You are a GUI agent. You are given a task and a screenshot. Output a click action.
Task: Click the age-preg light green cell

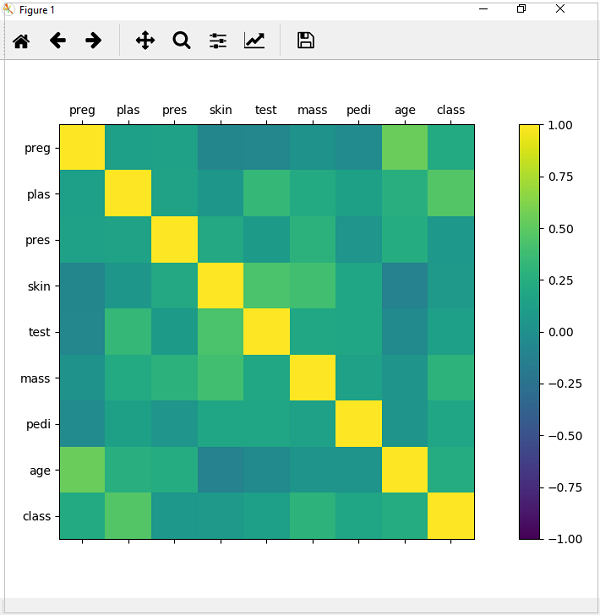coord(82,470)
